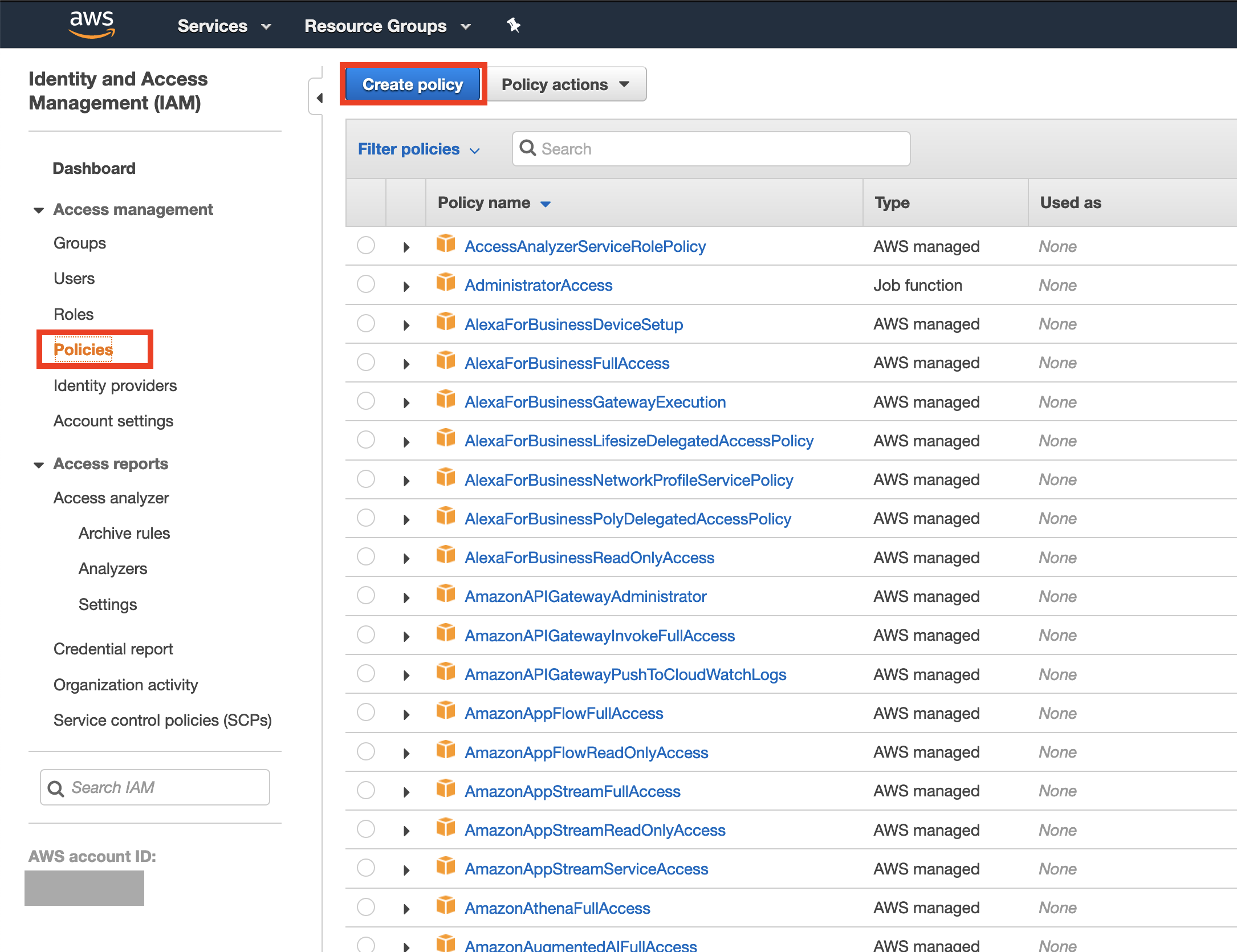Select radio button for AccessAnalyzerServiceRolePolicy

point(366,246)
